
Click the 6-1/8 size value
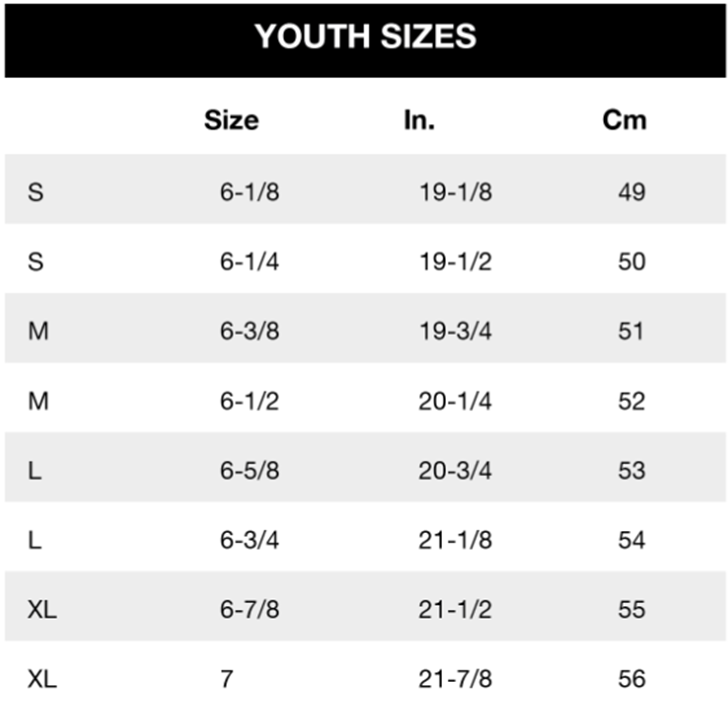249,192
